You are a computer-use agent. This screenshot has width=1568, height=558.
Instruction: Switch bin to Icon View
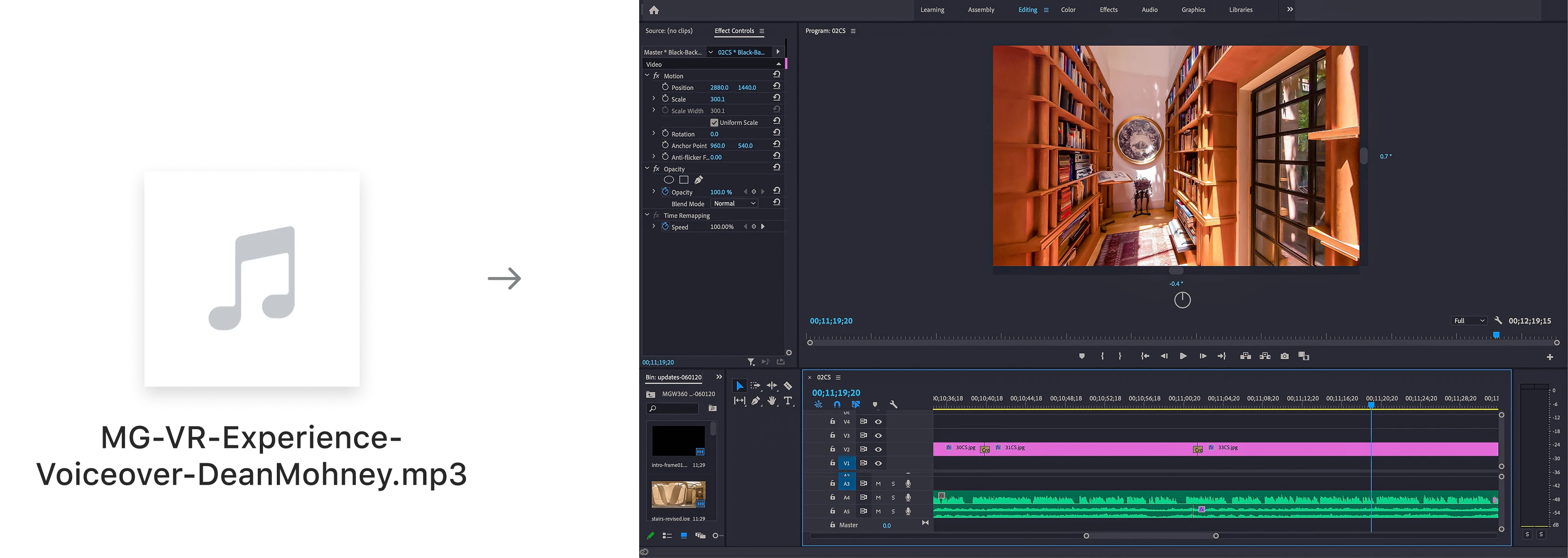pos(684,535)
